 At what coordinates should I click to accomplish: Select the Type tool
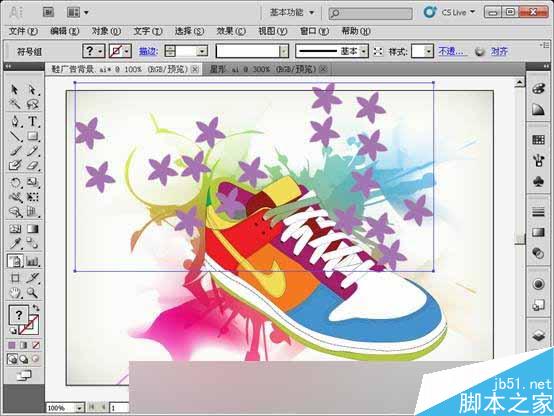click(32, 122)
